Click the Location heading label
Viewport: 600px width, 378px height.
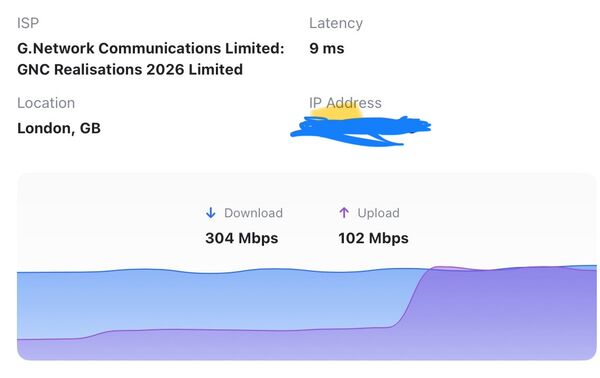(46, 103)
